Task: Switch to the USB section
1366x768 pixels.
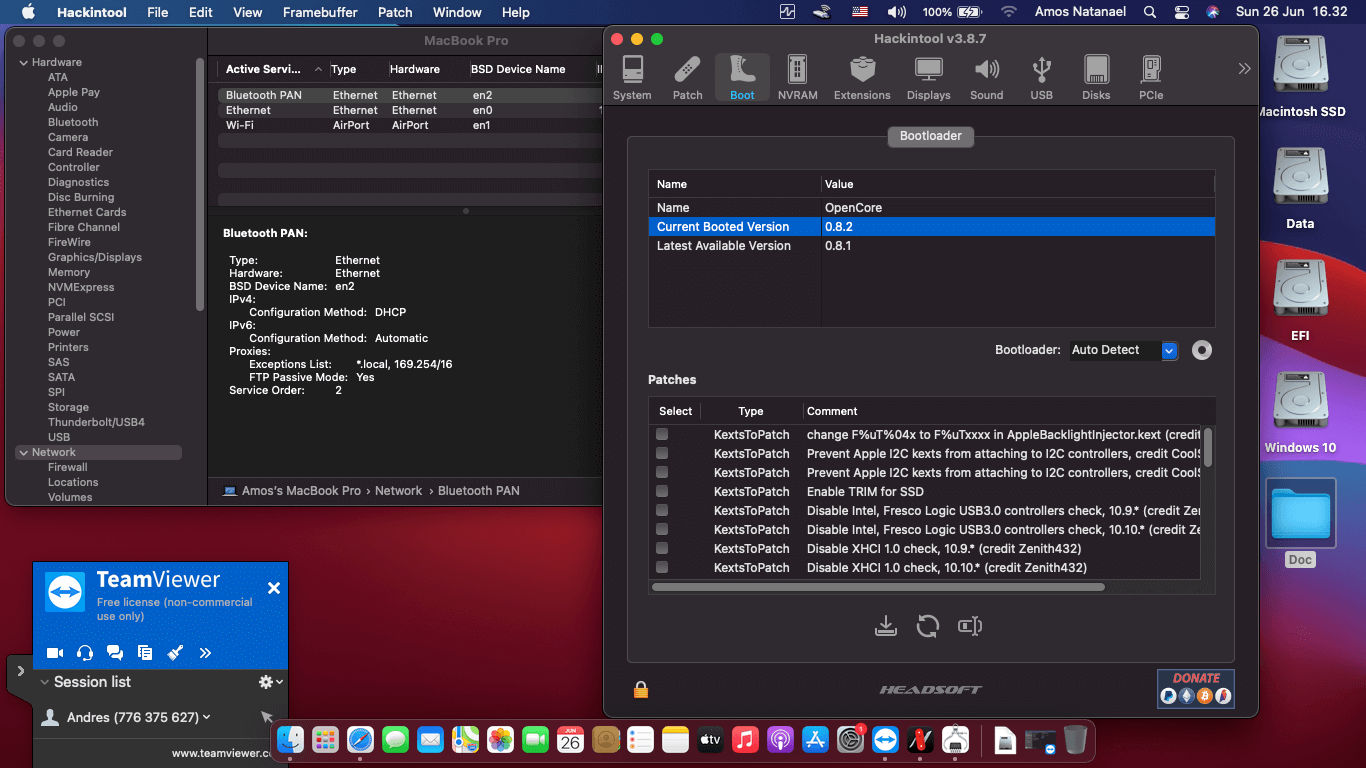Action: (x=1041, y=78)
